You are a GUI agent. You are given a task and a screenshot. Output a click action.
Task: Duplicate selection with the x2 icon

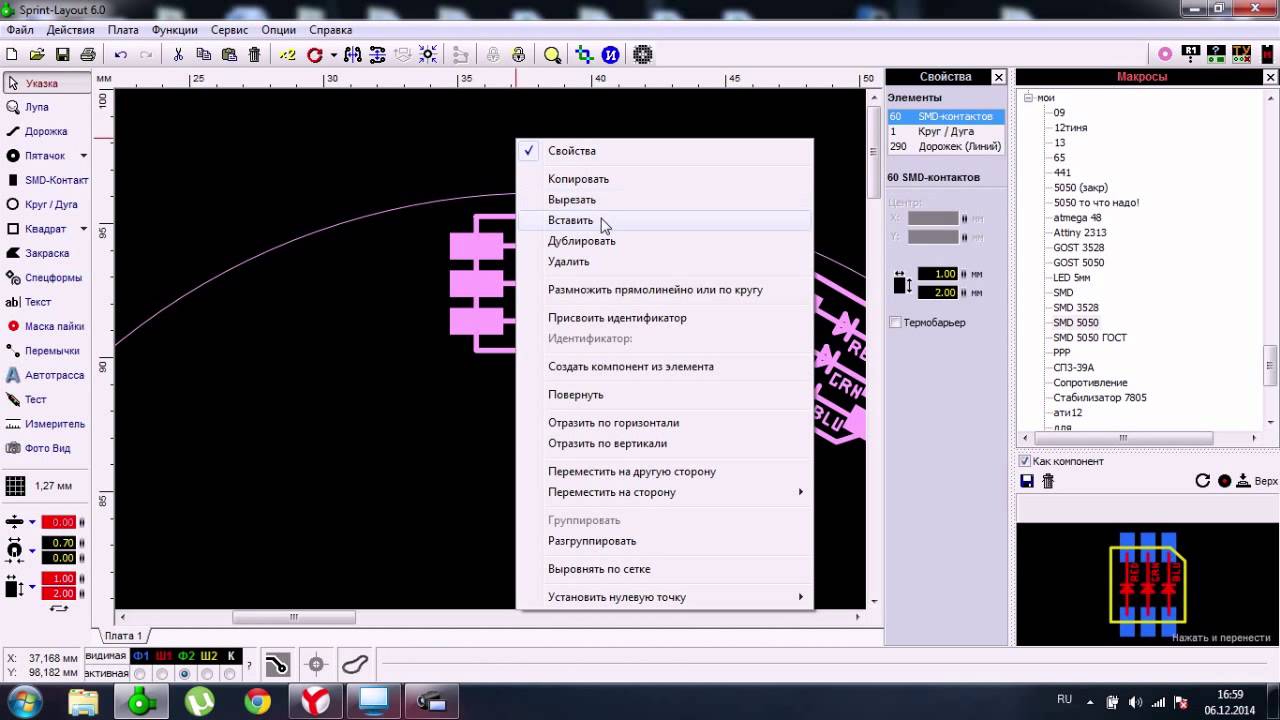287,55
